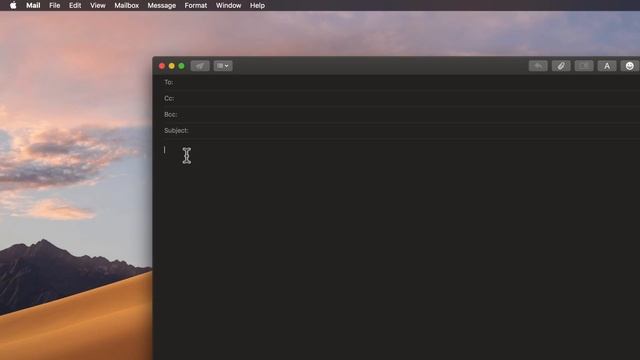640x360 pixels.
Task: Open the View menu
Action: point(98,5)
